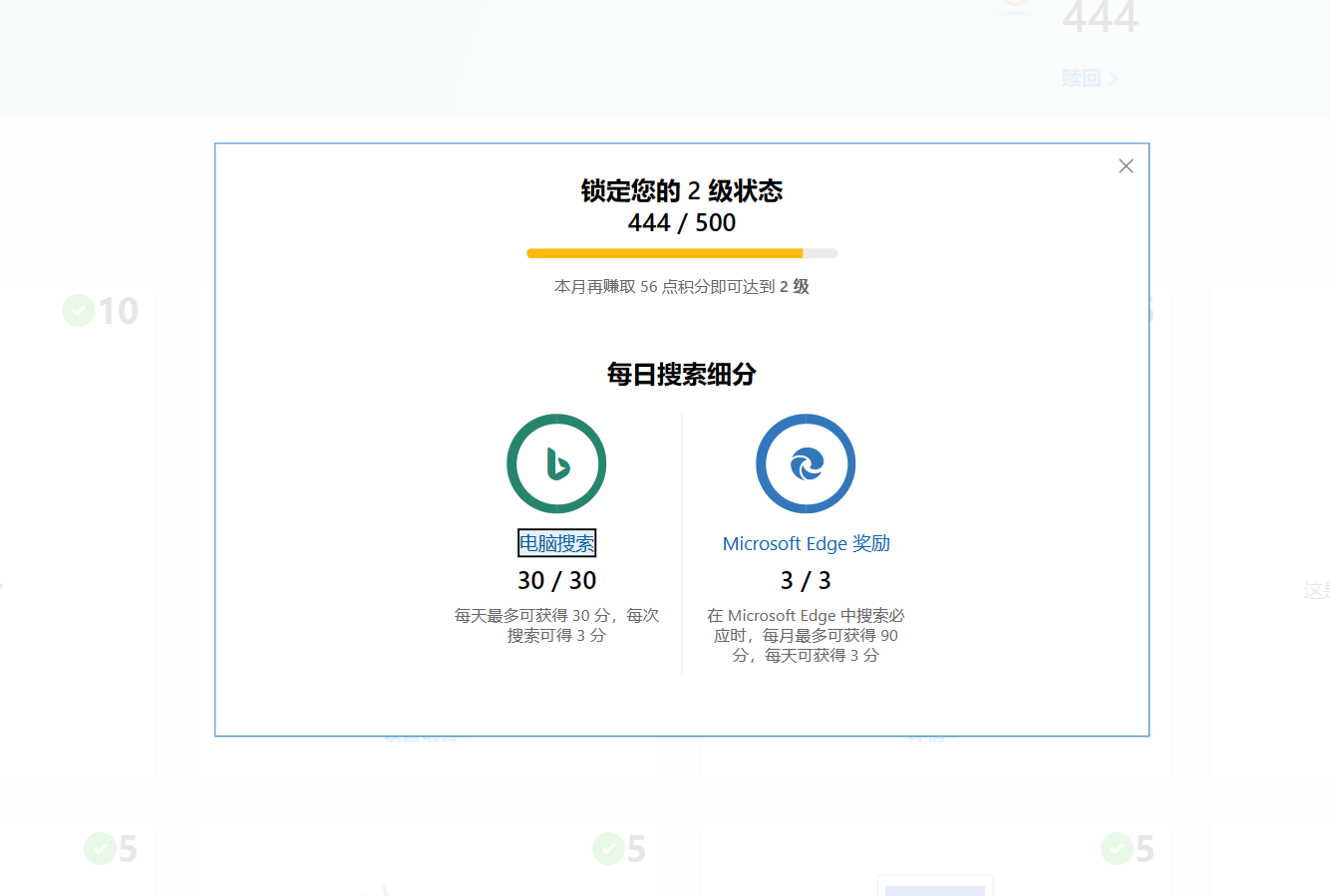The width and height of the screenshot is (1330, 896).
Task: Click the 3 / 3 Edge score
Action: pyautogui.click(x=806, y=580)
